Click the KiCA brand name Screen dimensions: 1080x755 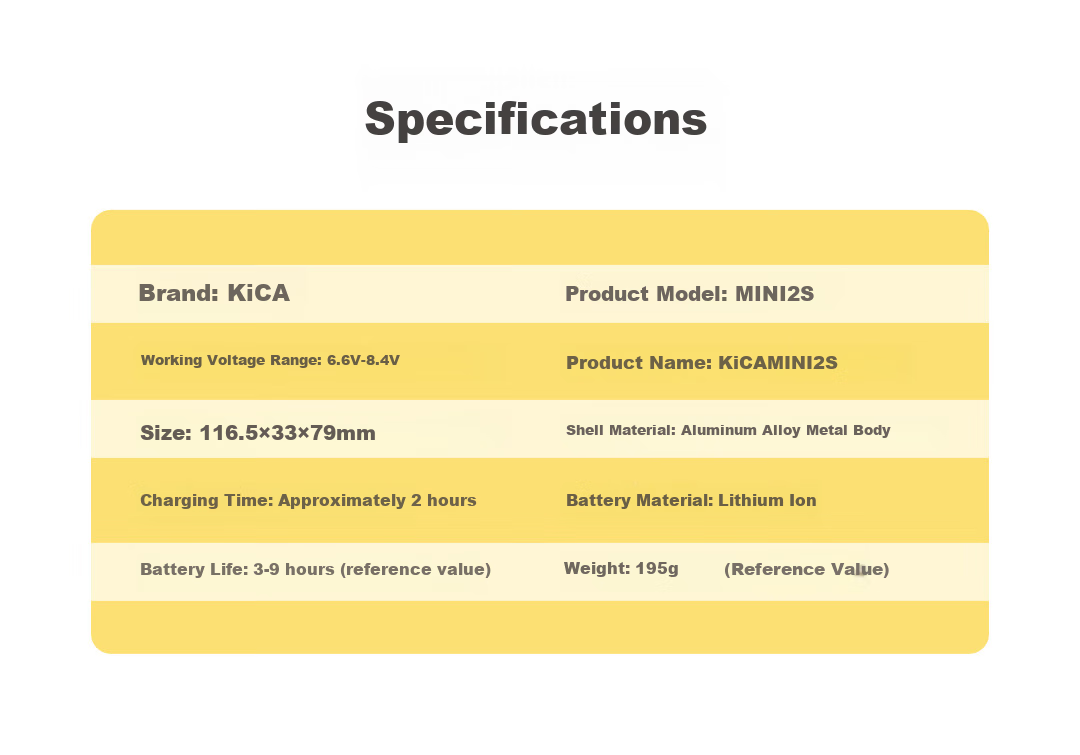(x=259, y=293)
